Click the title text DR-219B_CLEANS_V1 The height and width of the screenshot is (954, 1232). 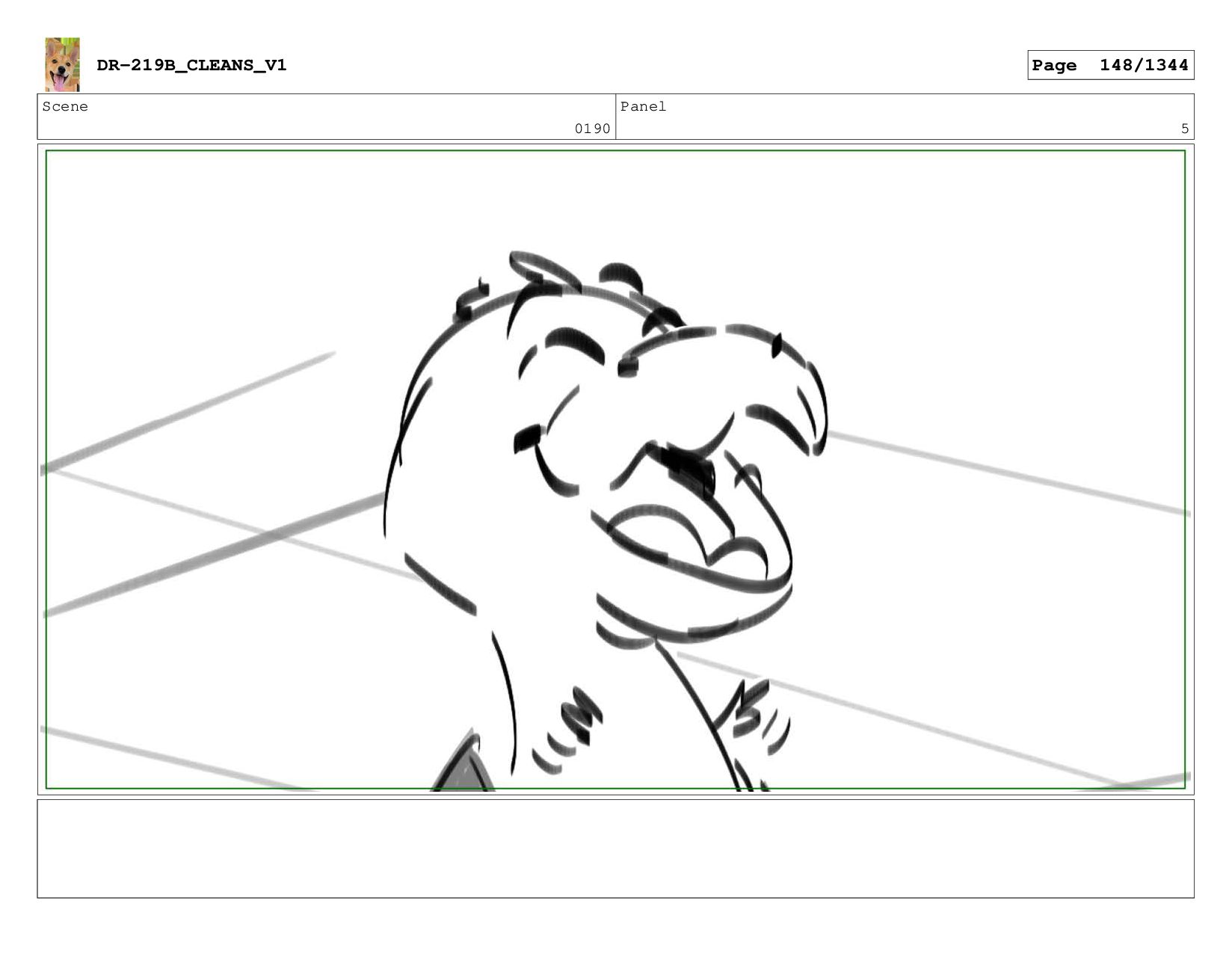click(191, 65)
